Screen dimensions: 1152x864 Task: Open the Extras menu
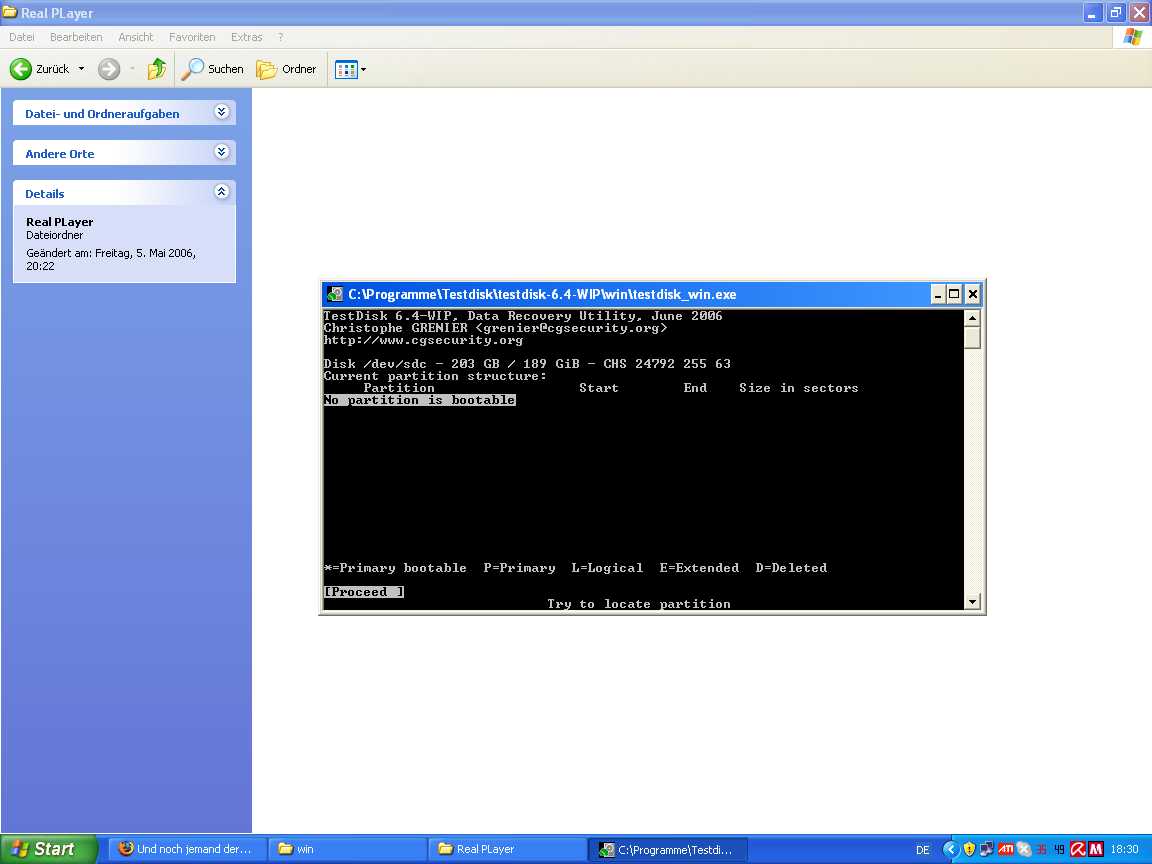[247, 37]
